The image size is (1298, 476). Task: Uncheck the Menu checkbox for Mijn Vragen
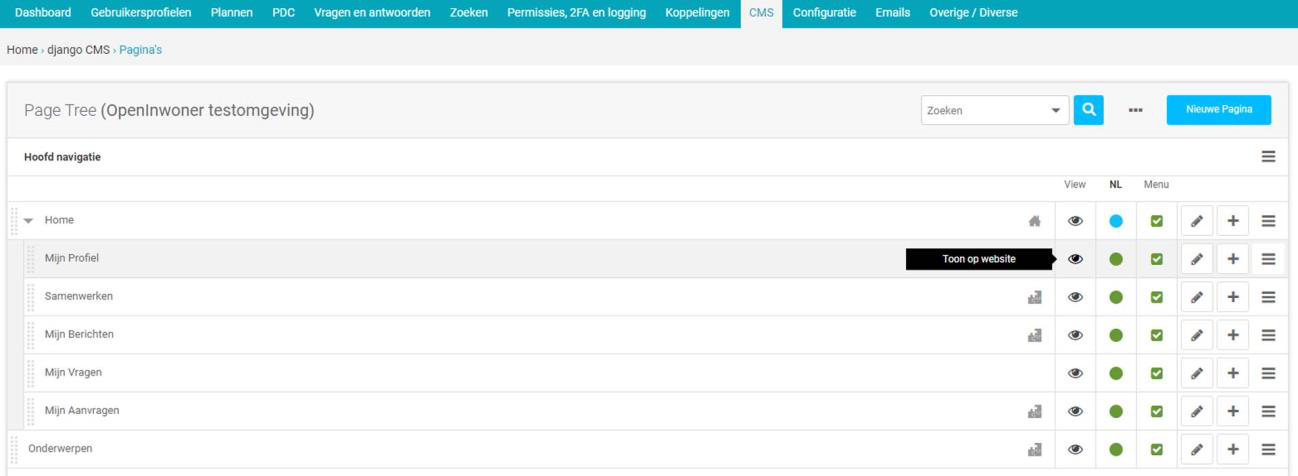[1156, 373]
